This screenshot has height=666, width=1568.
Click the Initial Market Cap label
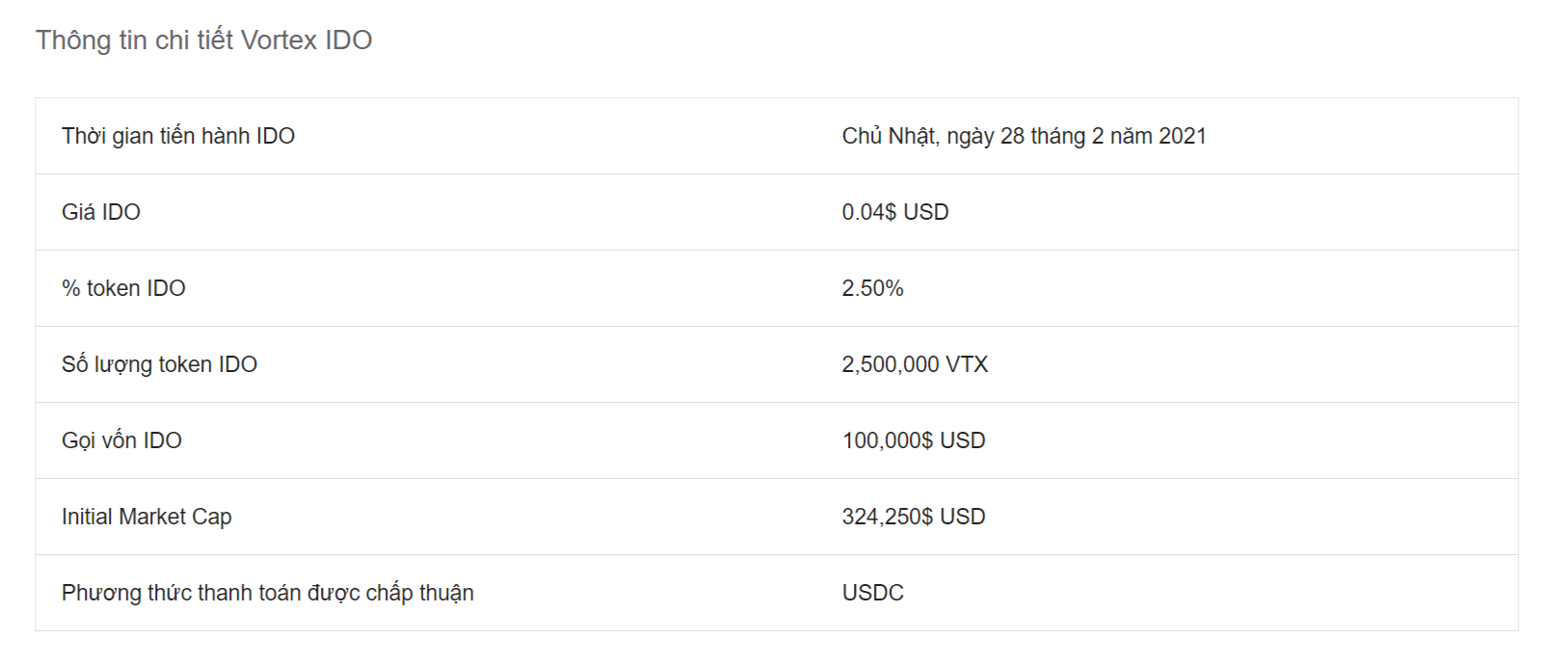tap(146, 517)
